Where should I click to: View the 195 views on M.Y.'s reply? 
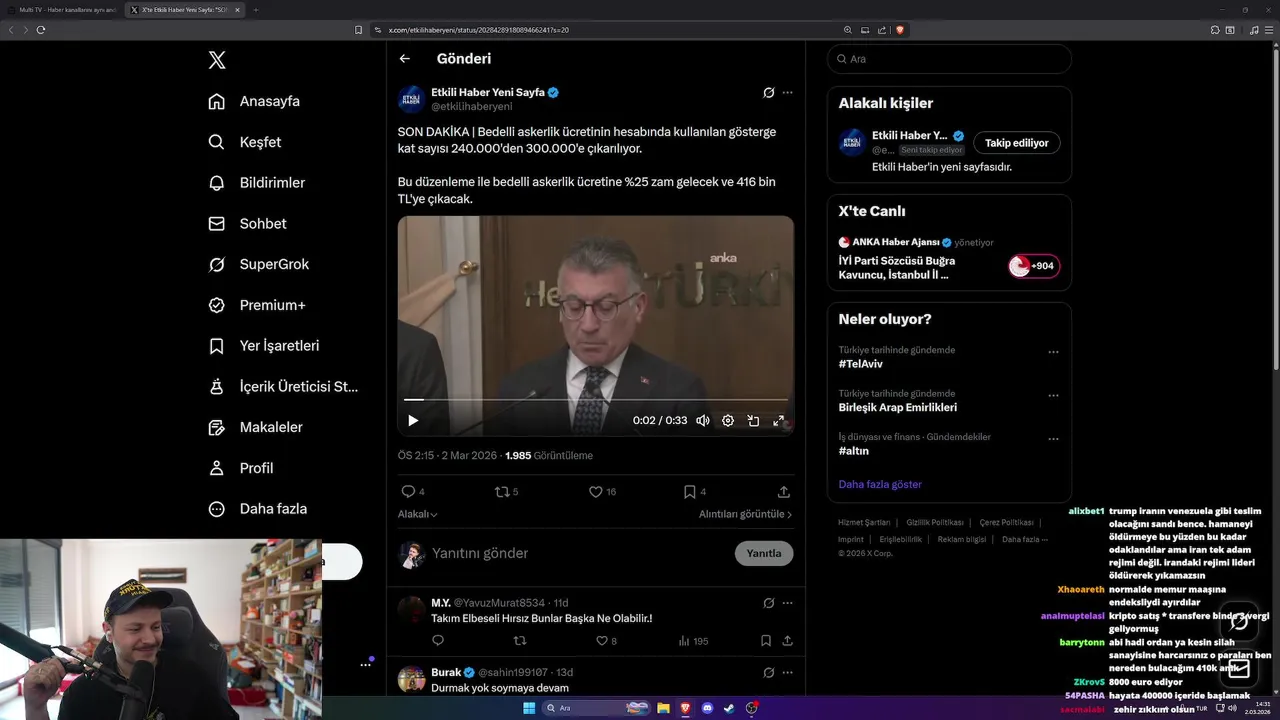point(693,641)
